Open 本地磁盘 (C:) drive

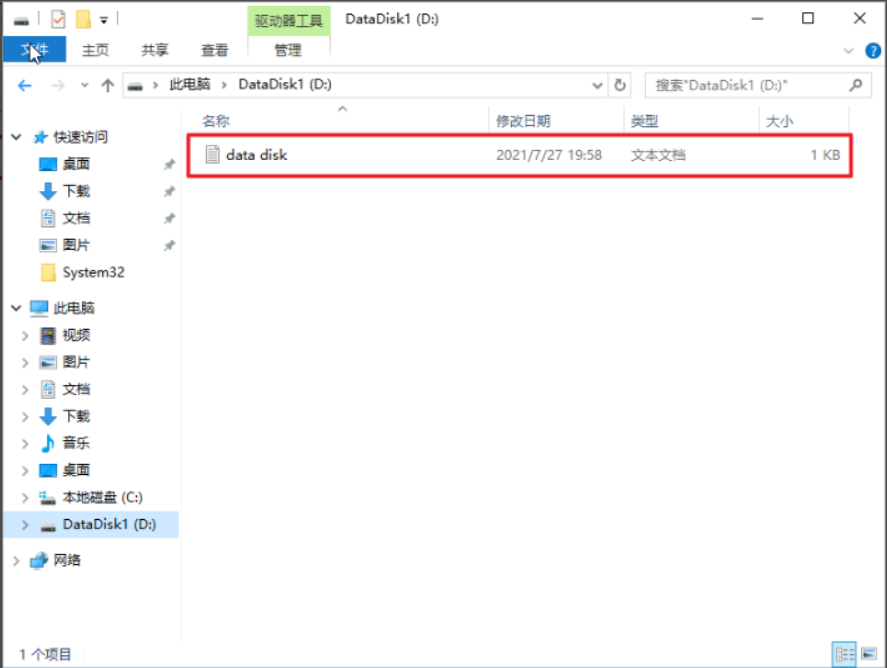102,497
